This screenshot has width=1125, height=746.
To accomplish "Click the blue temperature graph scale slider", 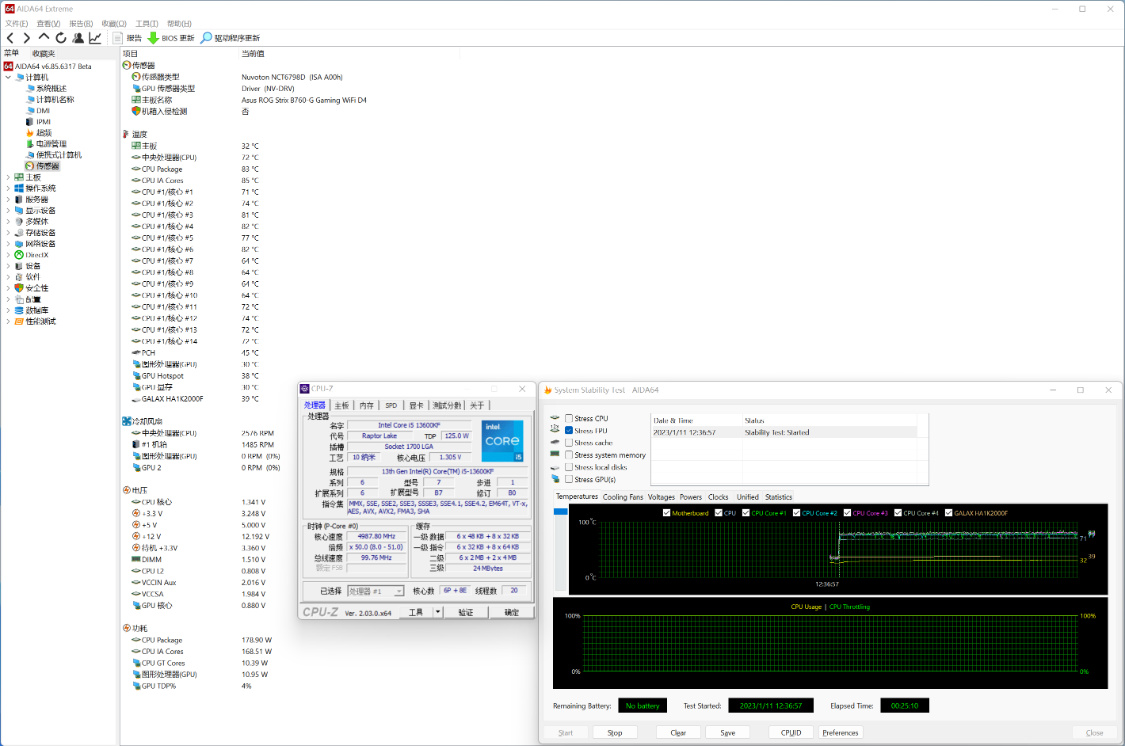I will click(x=560, y=511).
